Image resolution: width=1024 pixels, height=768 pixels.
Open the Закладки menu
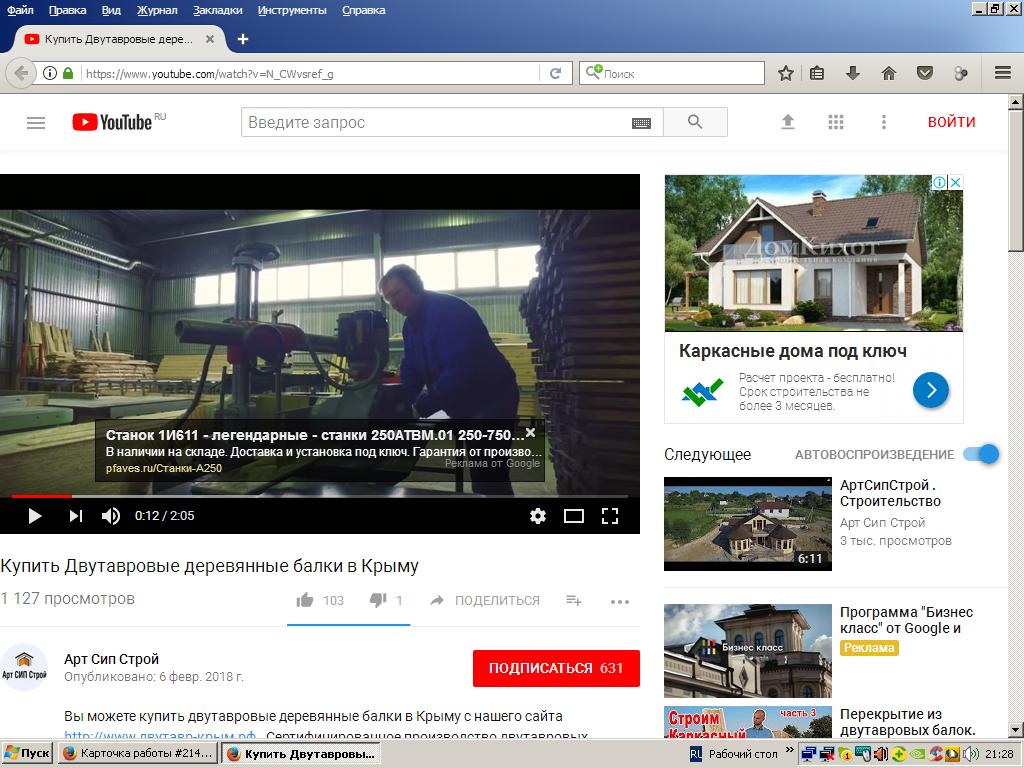coord(217,10)
